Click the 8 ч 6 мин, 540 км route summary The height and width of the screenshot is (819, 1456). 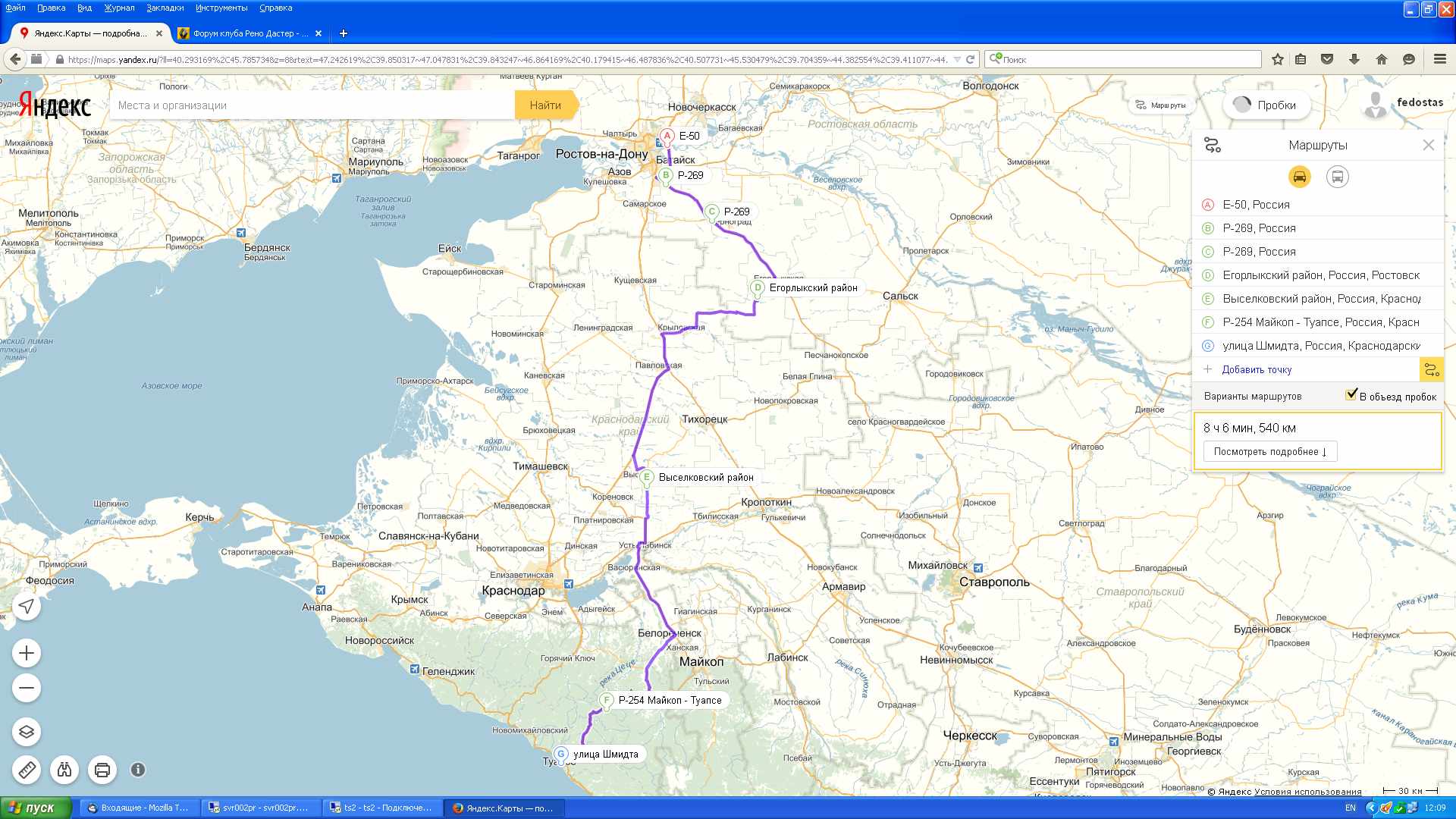tap(1250, 428)
